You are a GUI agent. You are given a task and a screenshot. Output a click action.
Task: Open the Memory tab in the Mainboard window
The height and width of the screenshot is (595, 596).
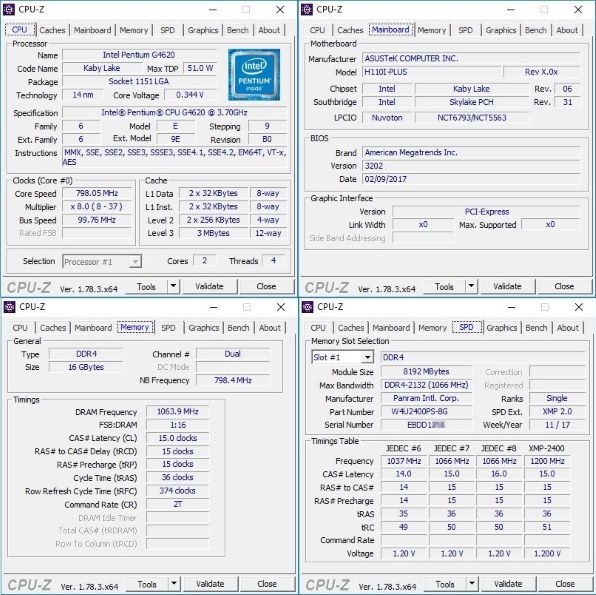tap(432, 30)
